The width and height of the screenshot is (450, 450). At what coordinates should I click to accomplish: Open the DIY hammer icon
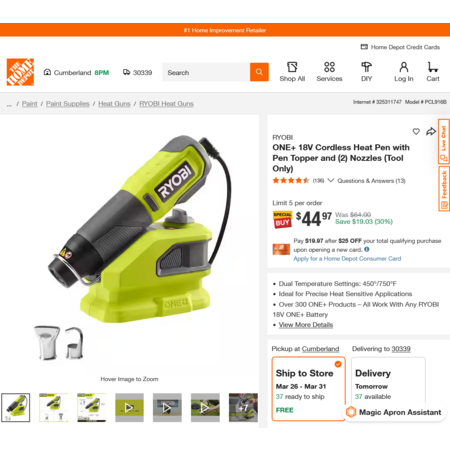(x=366, y=67)
